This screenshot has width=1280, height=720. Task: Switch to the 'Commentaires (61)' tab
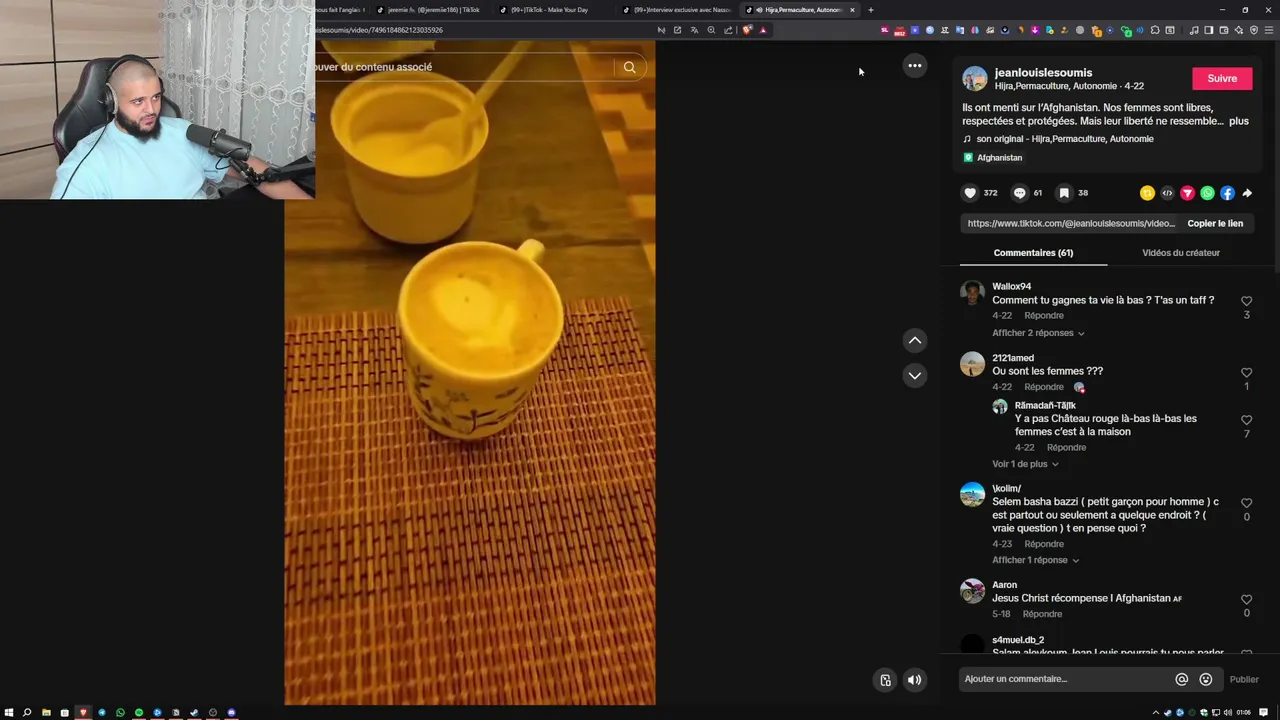(x=1033, y=253)
